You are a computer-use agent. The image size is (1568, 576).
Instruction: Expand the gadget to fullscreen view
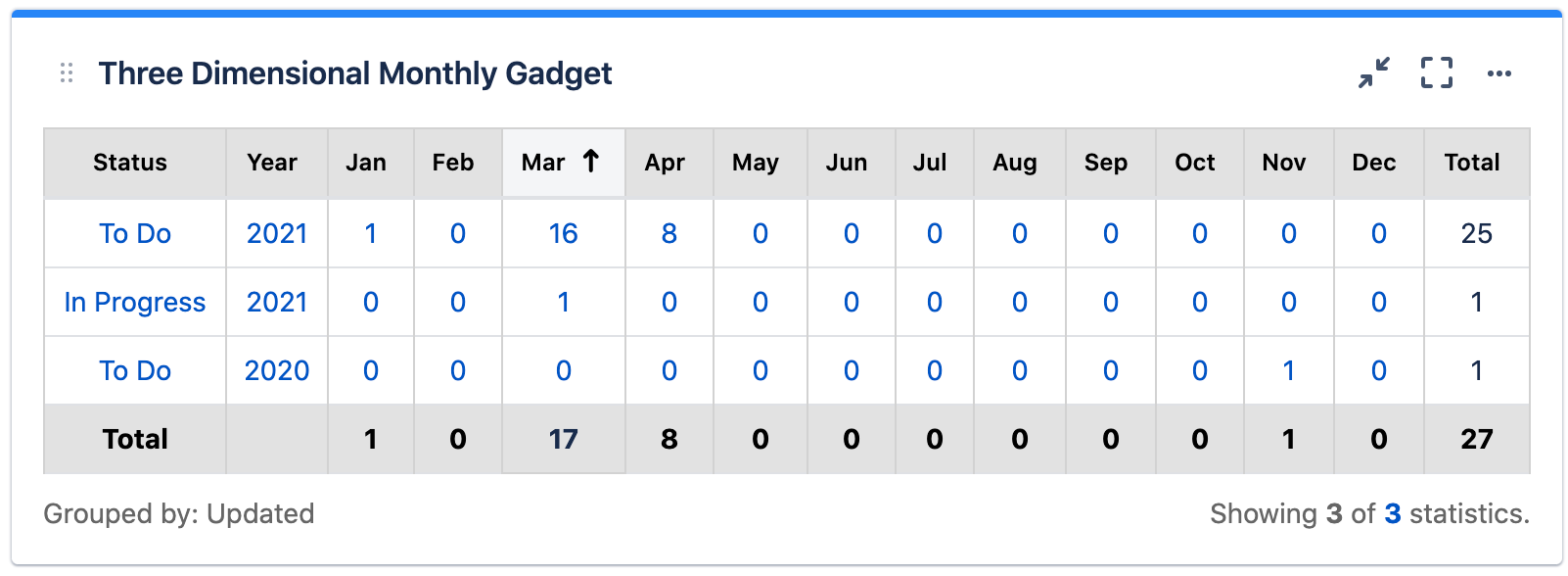(x=1435, y=72)
